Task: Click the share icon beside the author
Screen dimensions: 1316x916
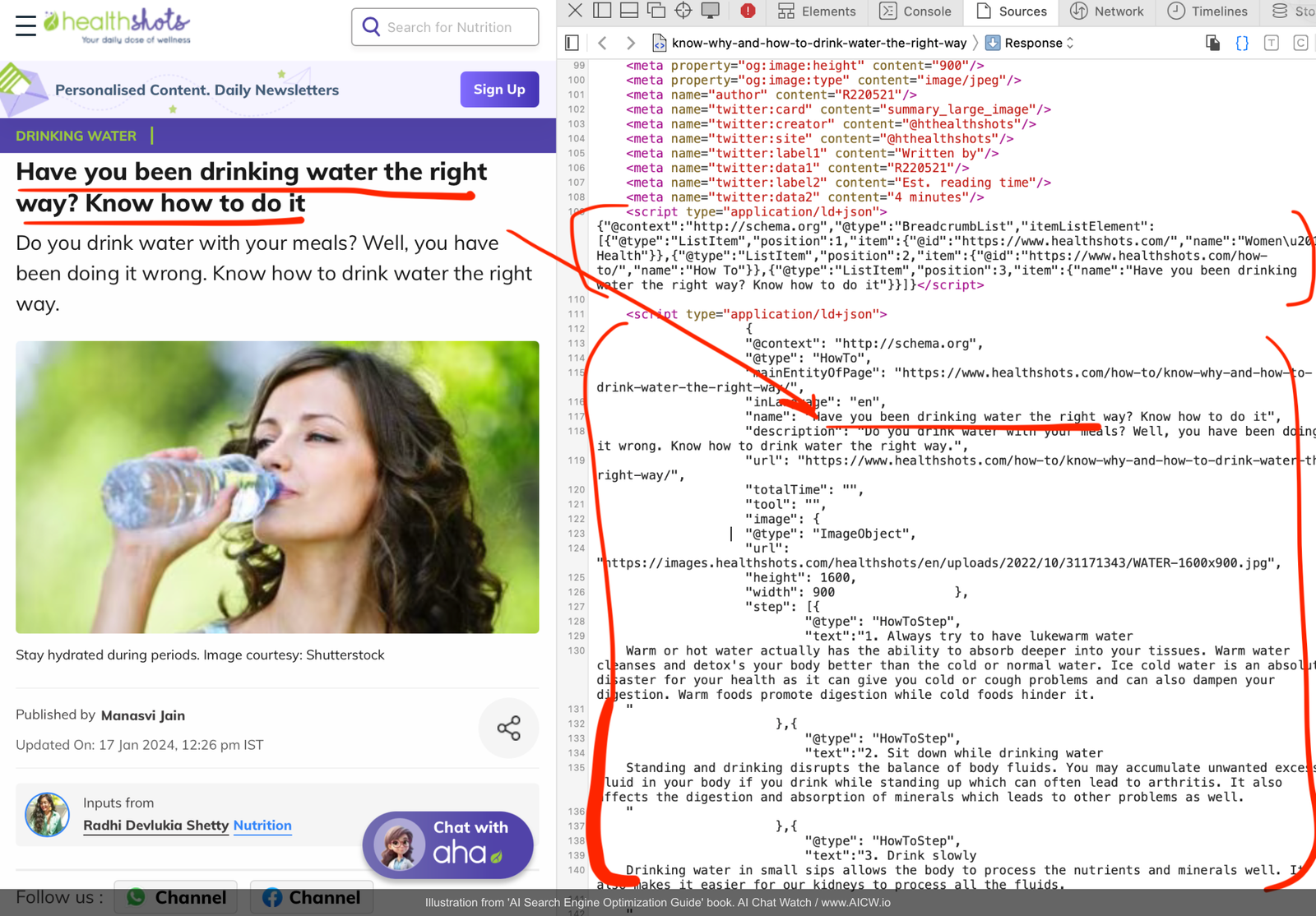Action: point(508,728)
